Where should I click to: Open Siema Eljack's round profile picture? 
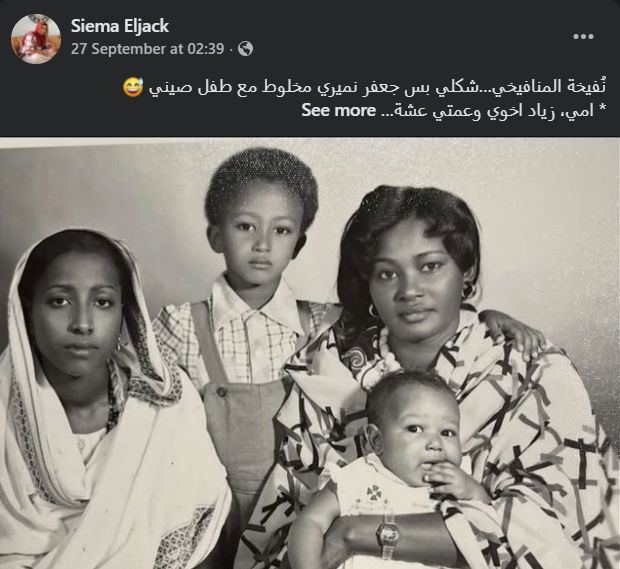pyautogui.click(x=36, y=39)
